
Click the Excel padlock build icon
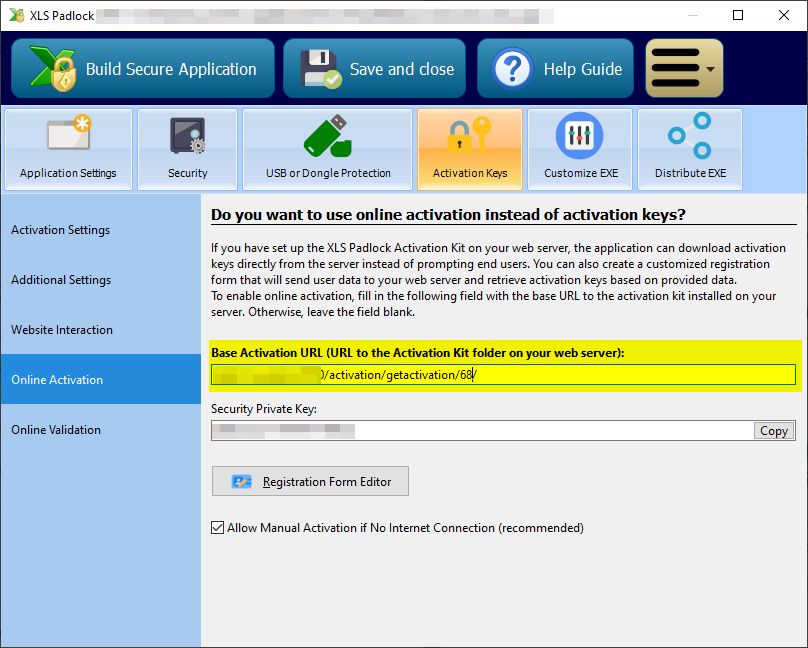[53, 69]
